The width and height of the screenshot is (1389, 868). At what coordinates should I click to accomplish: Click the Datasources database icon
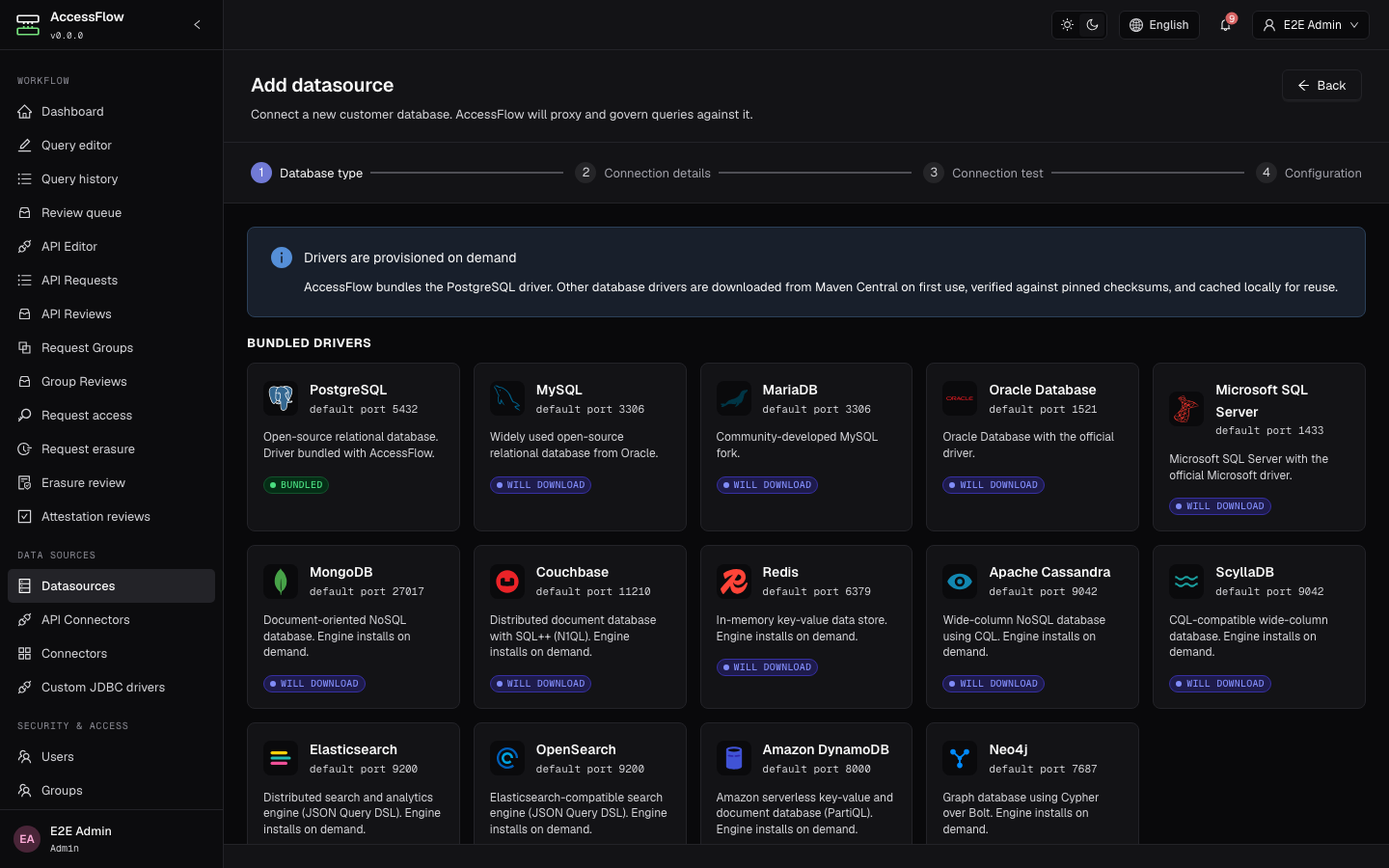pyautogui.click(x=25, y=586)
